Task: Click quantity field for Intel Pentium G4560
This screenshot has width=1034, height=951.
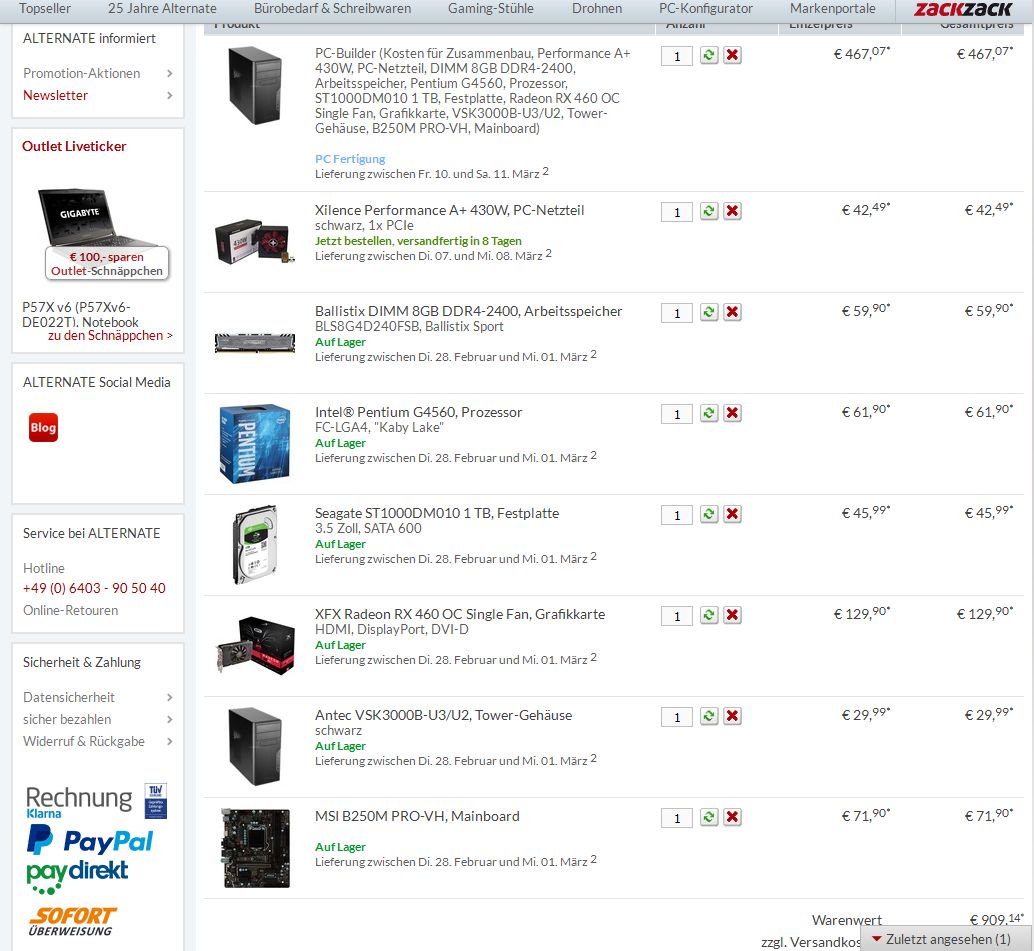Action: pyautogui.click(x=677, y=414)
